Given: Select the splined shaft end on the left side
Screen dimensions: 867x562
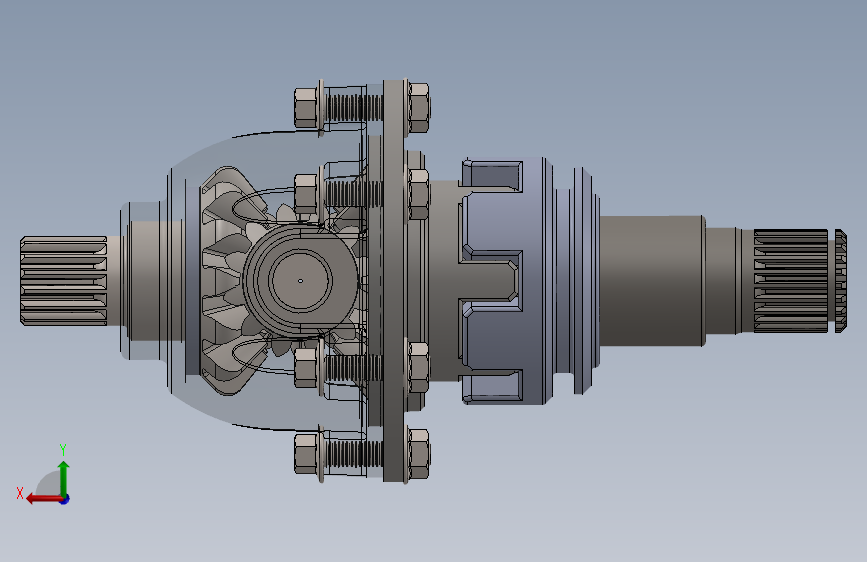Looking at the screenshot, I should point(64,281).
